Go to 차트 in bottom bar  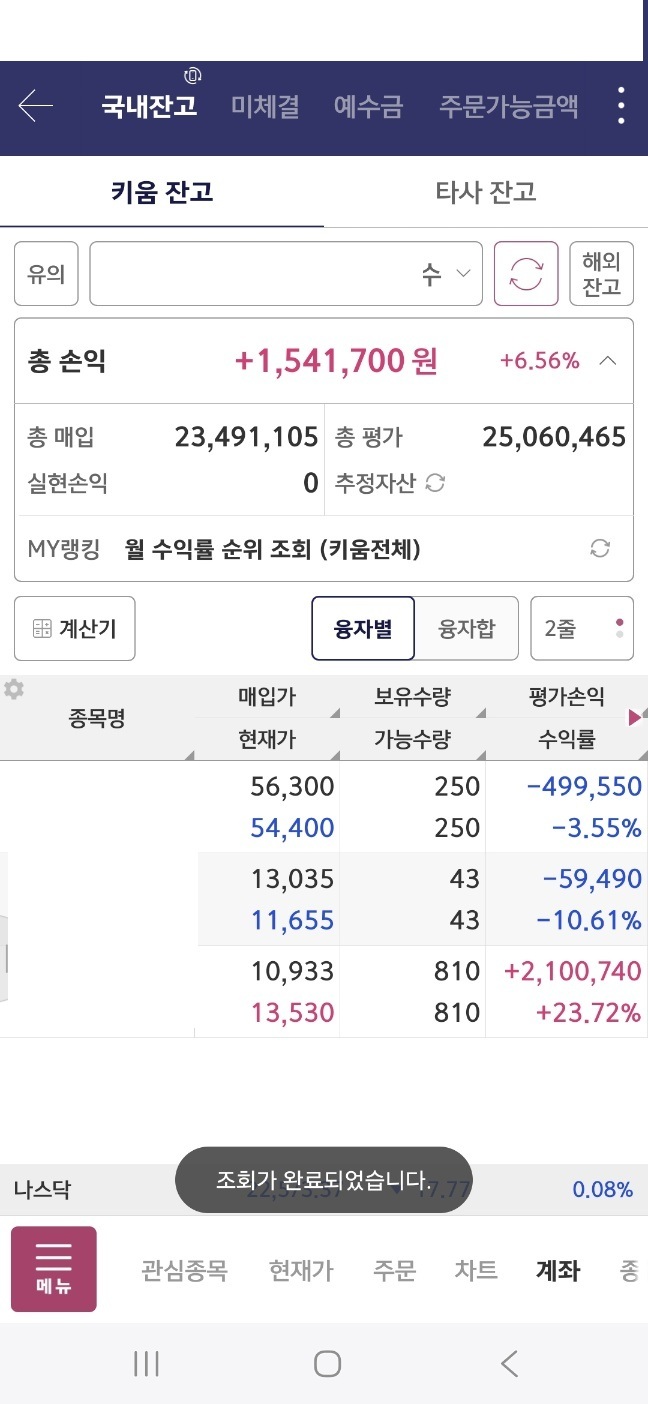(x=476, y=1270)
